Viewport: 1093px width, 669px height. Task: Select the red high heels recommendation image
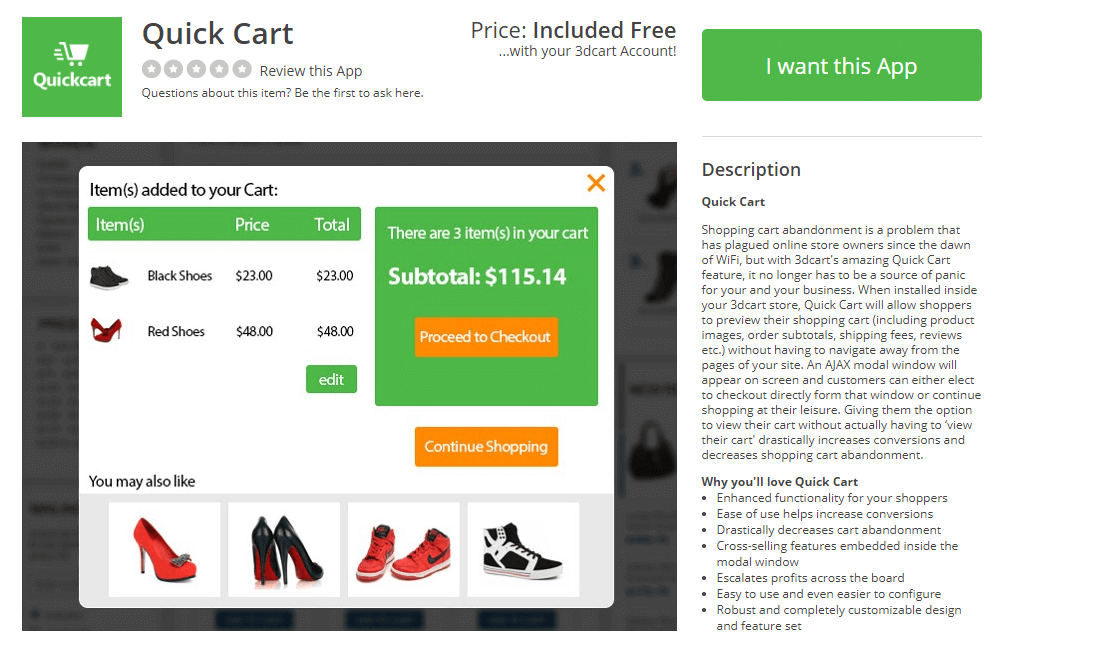click(x=164, y=550)
